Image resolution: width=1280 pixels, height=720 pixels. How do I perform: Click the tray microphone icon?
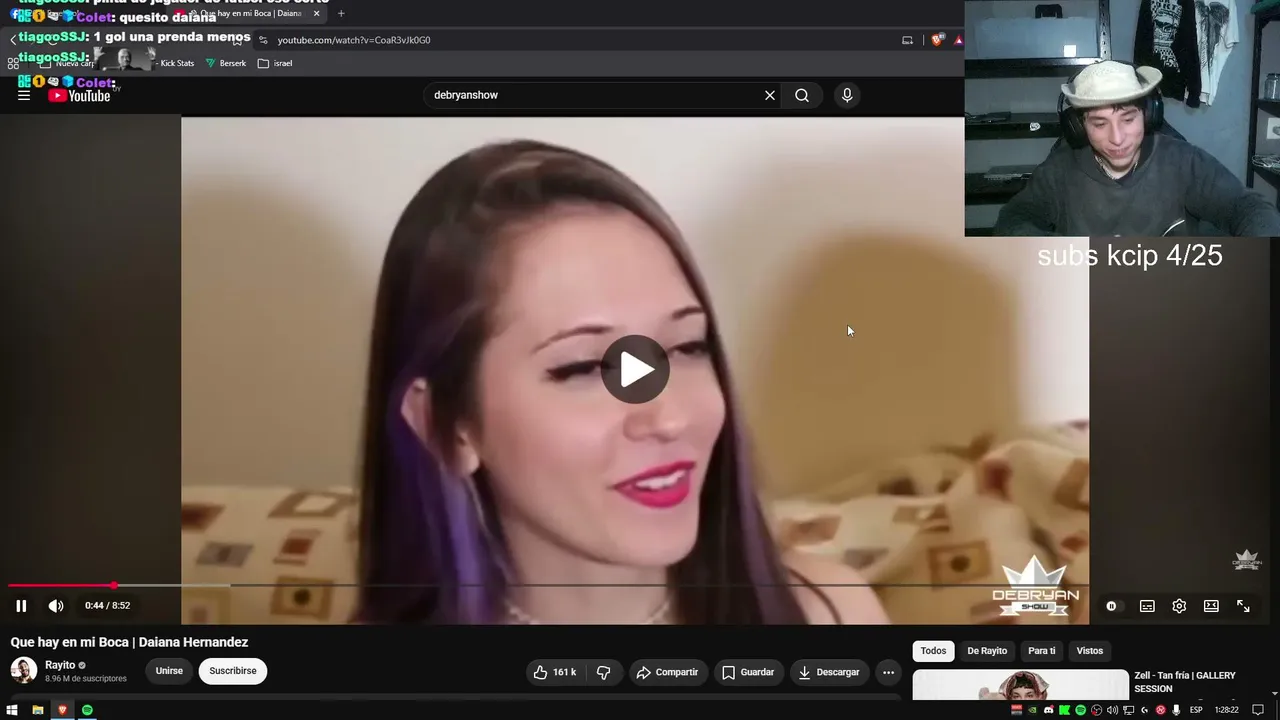(x=1176, y=710)
